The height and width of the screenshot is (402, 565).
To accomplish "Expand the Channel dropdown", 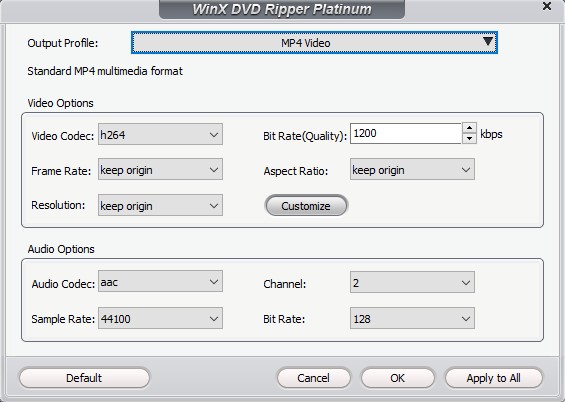I will [412, 282].
